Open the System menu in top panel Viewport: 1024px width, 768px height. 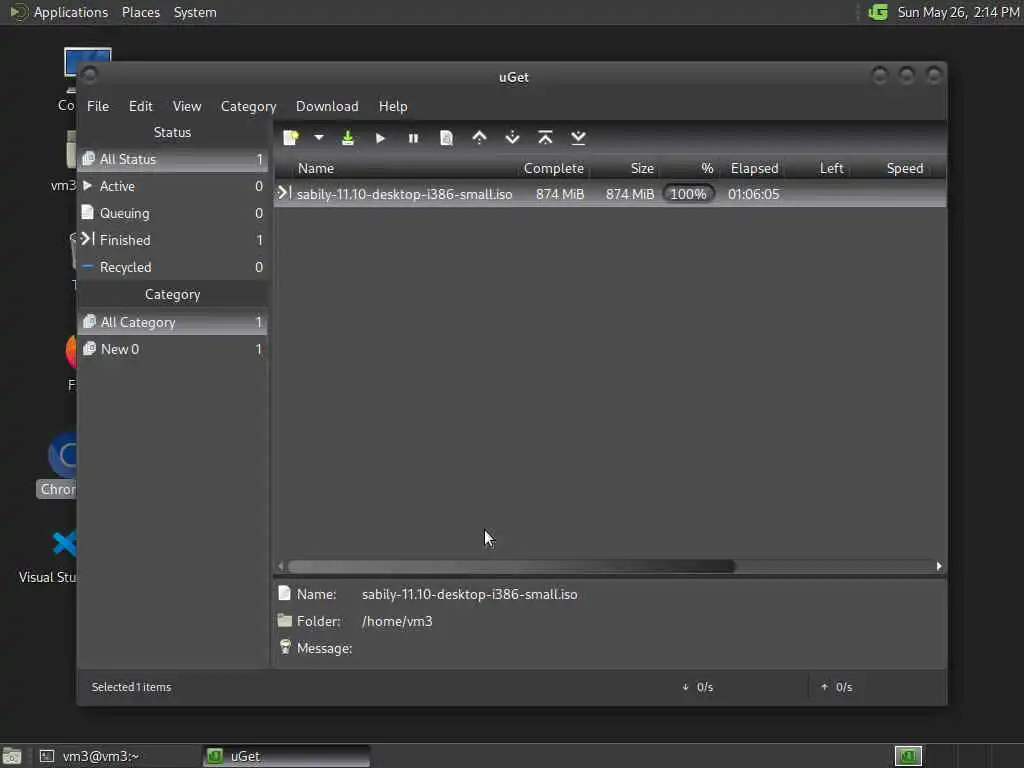(x=195, y=12)
